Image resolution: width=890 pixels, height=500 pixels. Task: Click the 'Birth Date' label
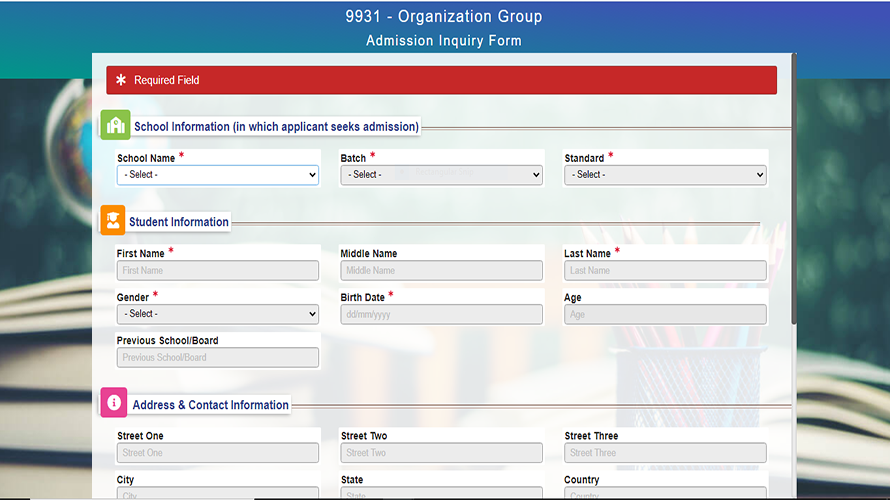[x=363, y=297]
